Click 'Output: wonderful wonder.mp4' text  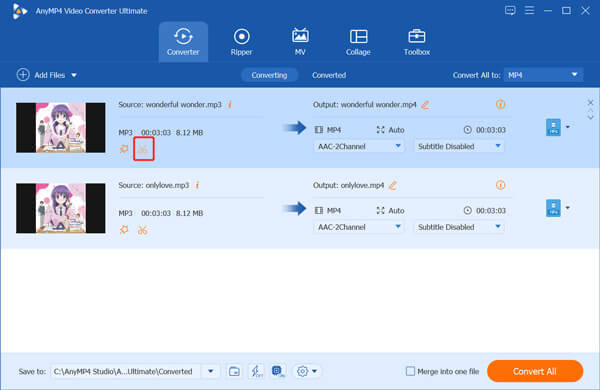click(365, 104)
